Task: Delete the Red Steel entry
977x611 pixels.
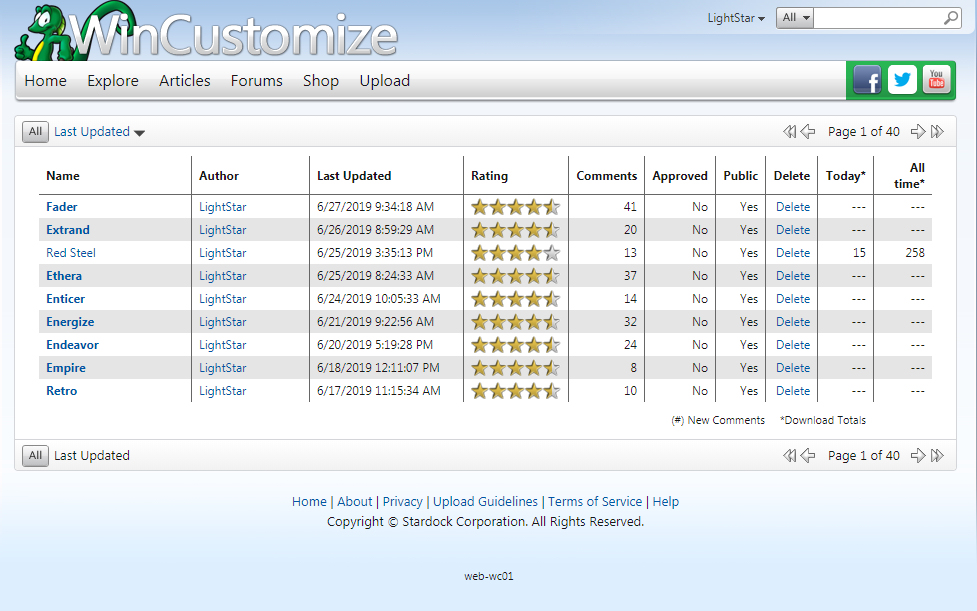Action: pos(793,253)
